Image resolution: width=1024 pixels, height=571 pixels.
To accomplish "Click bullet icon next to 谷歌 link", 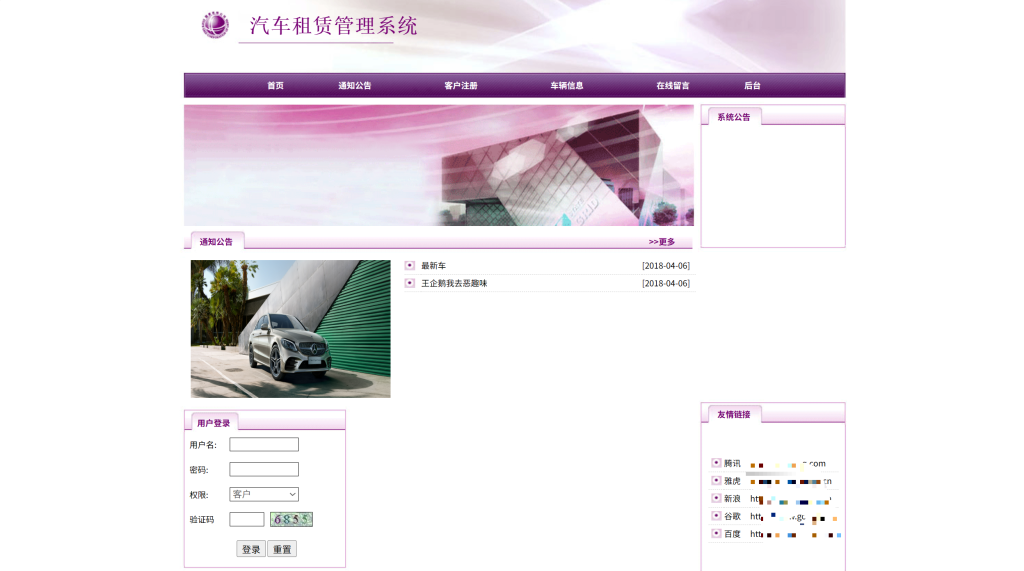I will [x=716, y=515].
